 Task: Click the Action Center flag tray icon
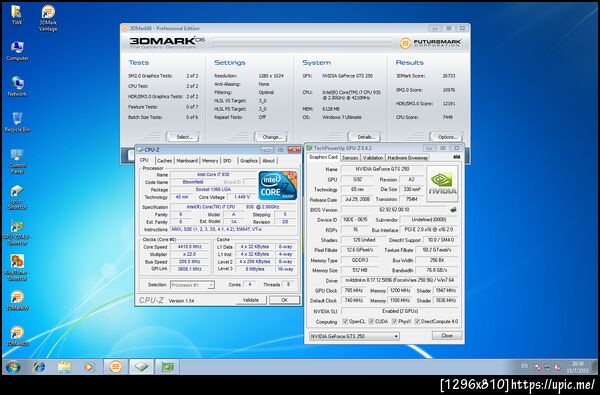pyautogui.click(x=538, y=367)
